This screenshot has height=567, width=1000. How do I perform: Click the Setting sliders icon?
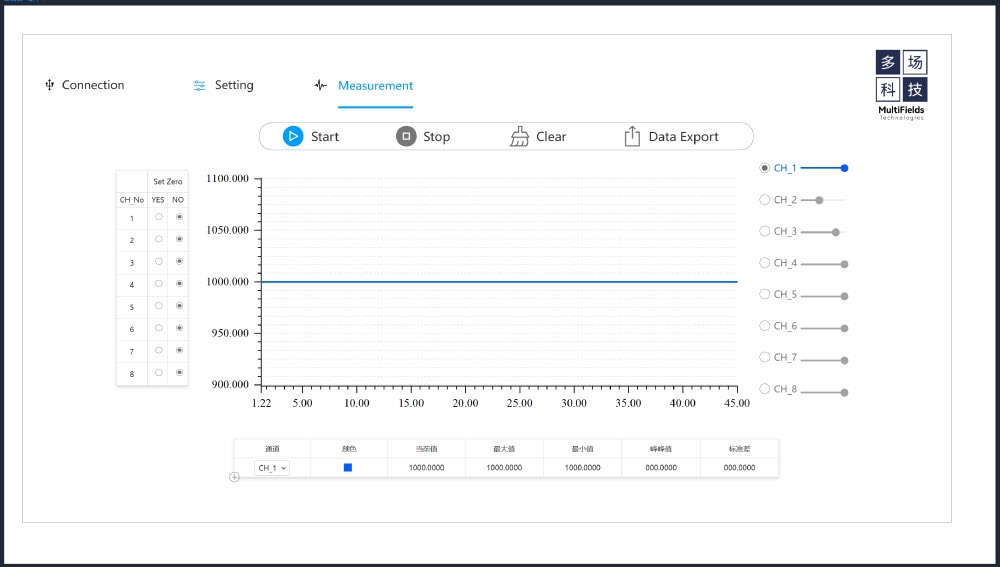(200, 86)
